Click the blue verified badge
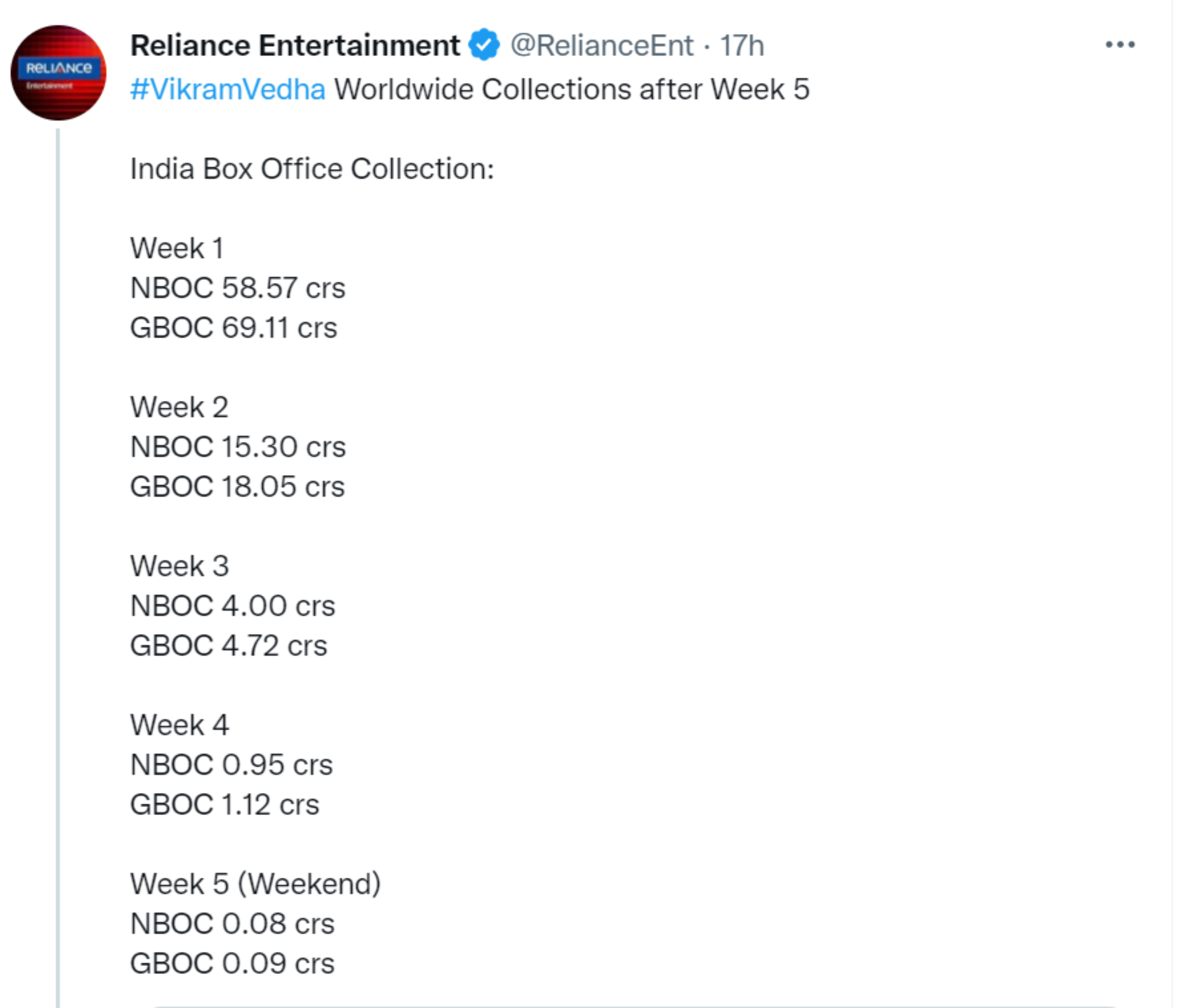This screenshot has width=1186, height=1008. [x=484, y=45]
